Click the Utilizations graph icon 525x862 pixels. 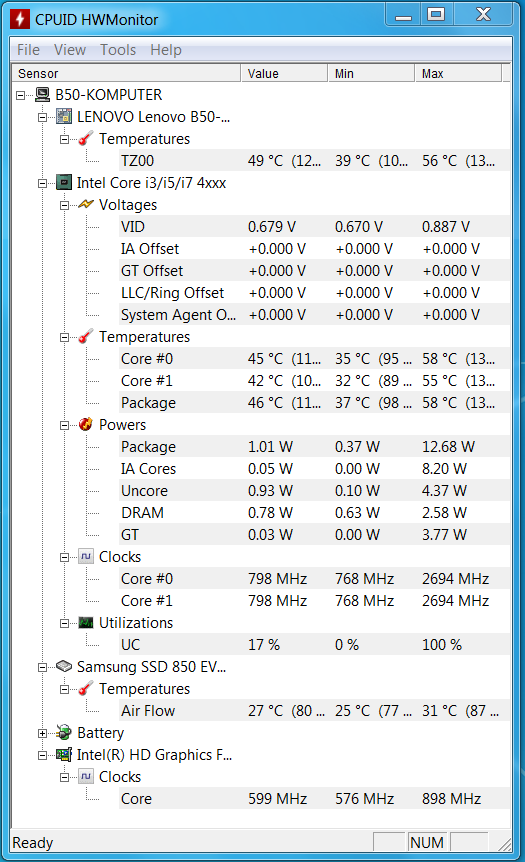pos(86,622)
